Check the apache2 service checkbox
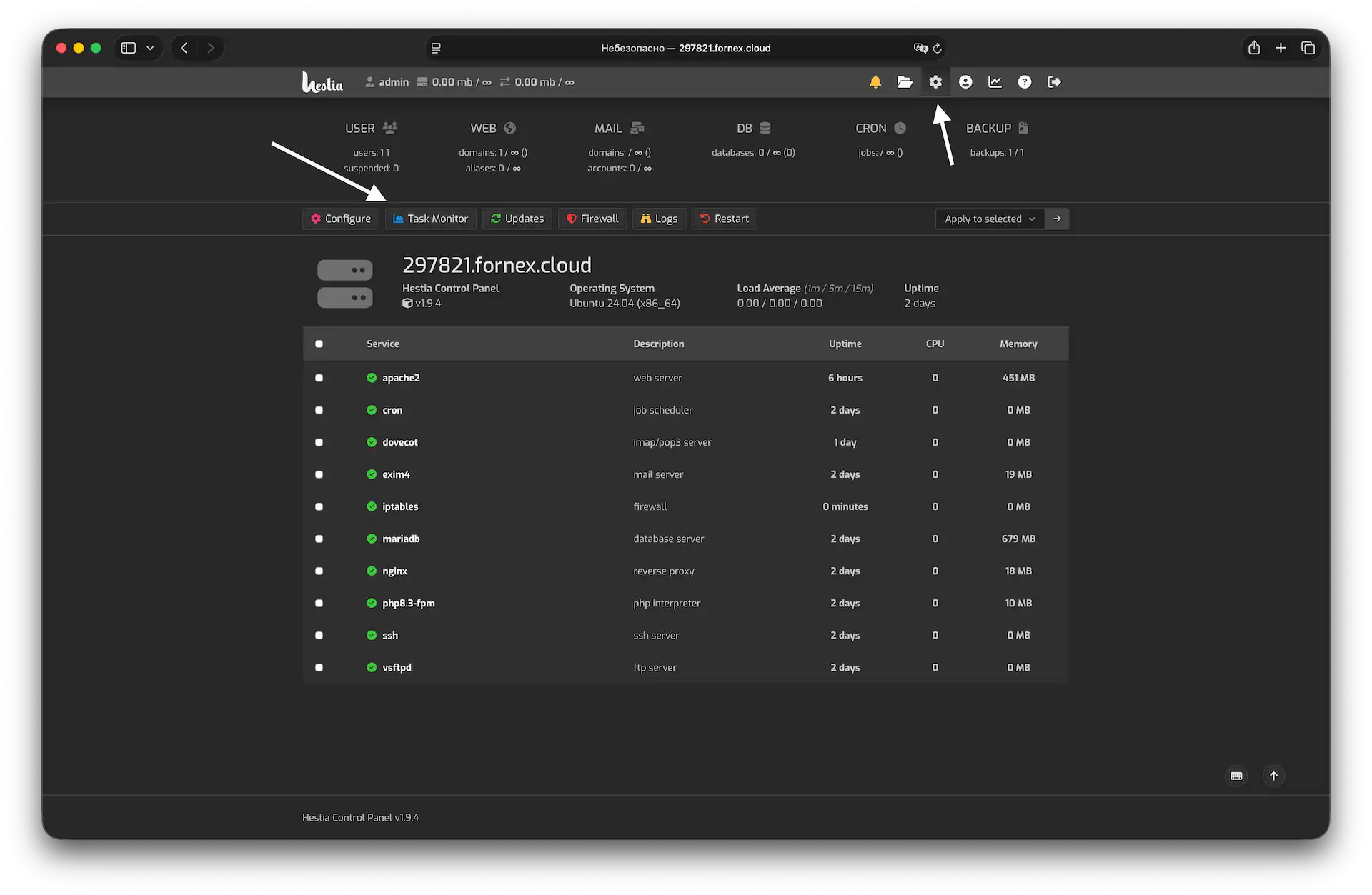Screen dimensions: 1372x895 point(319,378)
